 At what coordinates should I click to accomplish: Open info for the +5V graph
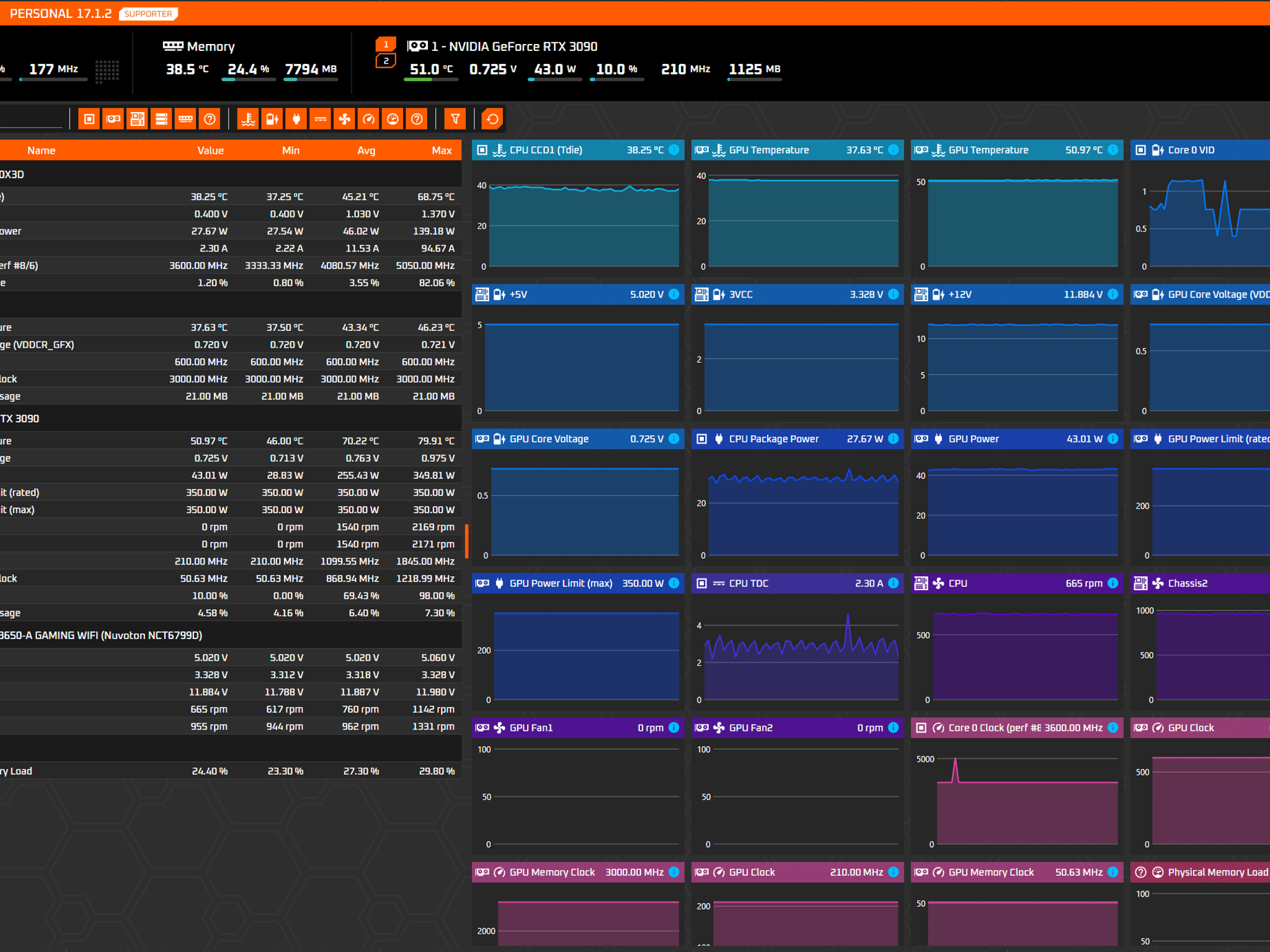674,294
